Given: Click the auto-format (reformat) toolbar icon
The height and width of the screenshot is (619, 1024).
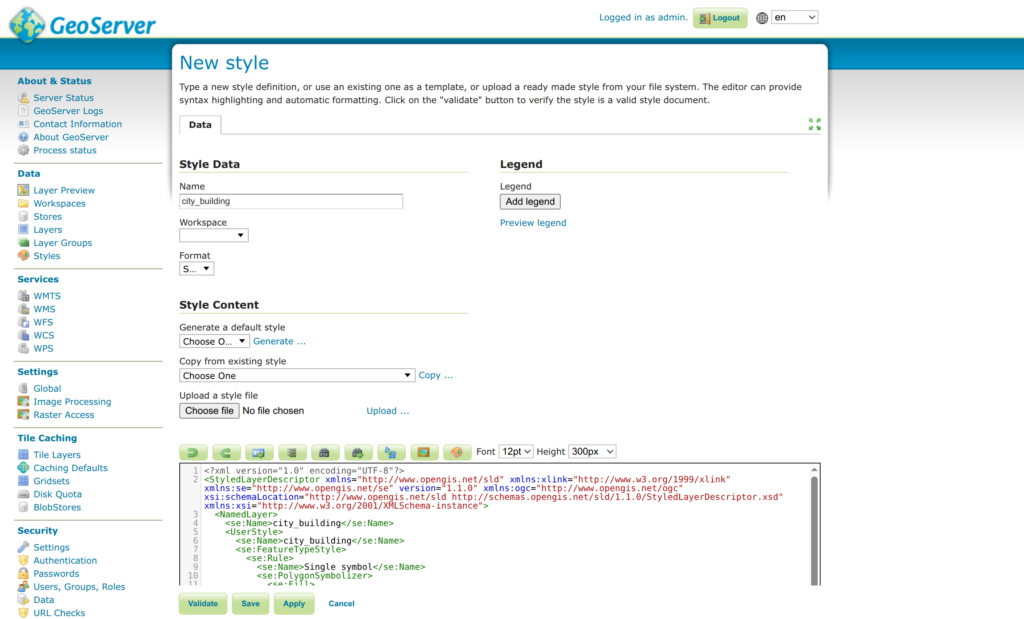Looking at the screenshot, I should [292, 452].
